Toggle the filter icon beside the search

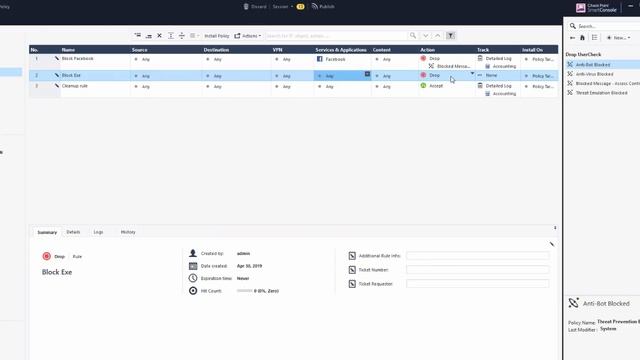451,36
